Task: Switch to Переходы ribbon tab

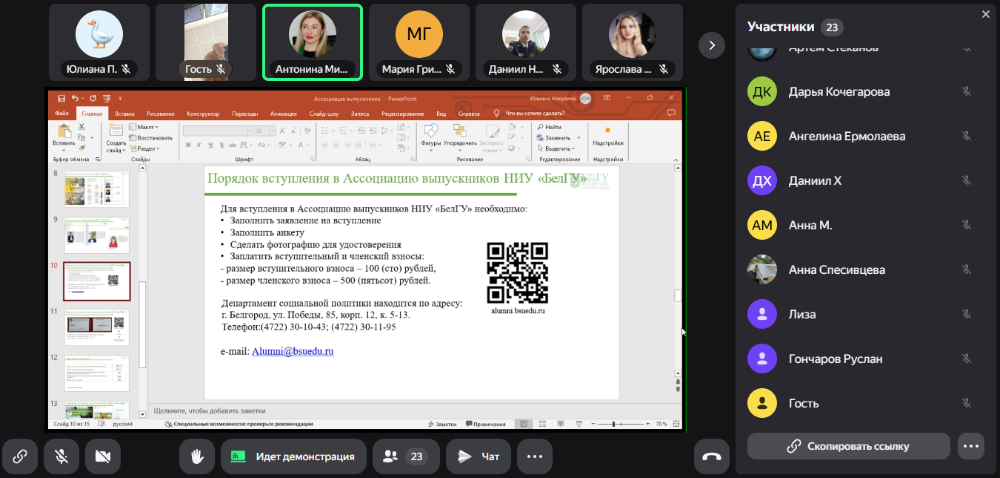Action: click(245, 114)
